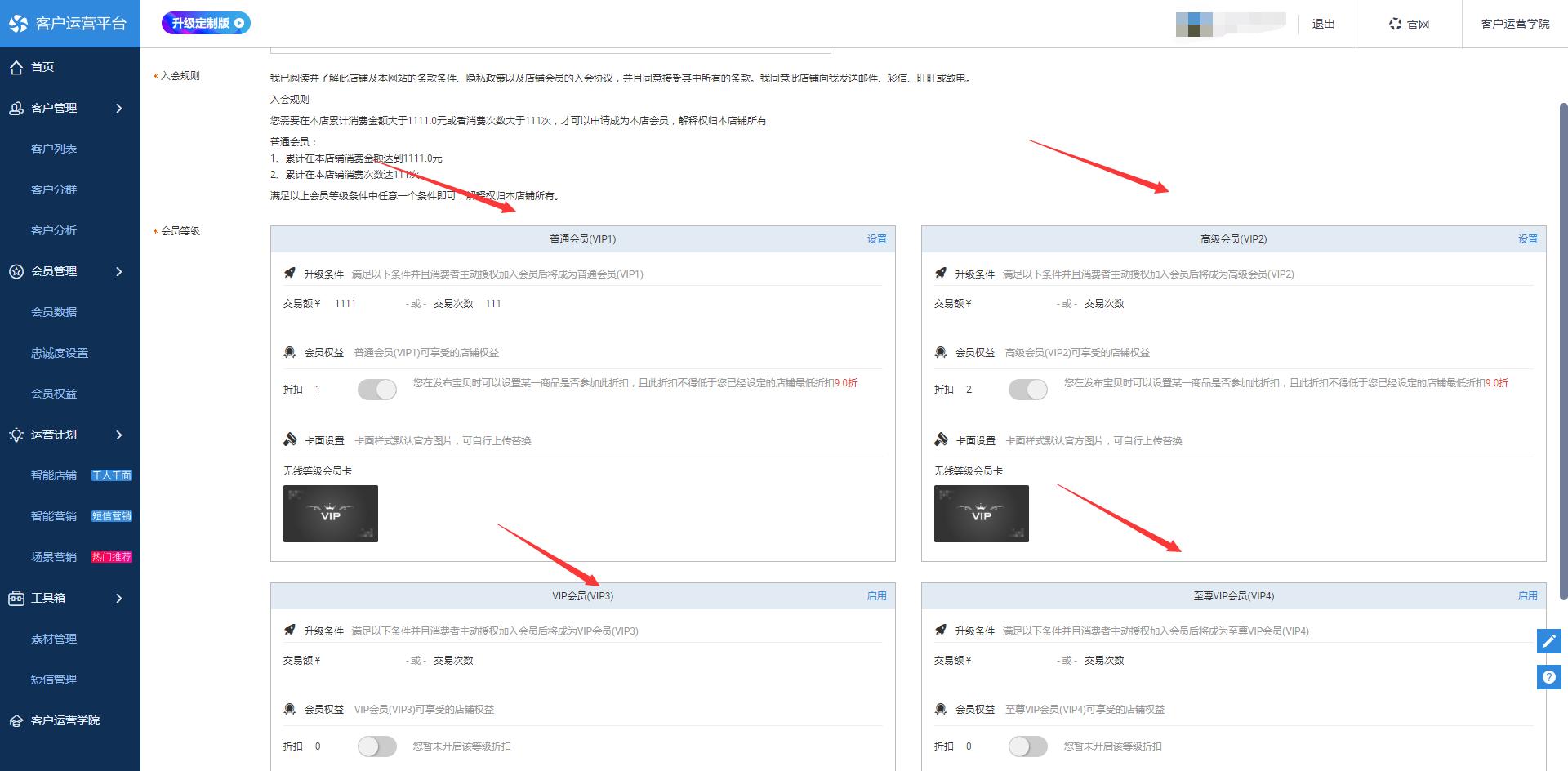This screenshot has height=771, width=1568.
Task: Collapse 会员管理 using its chevron arrow
Action: click(x=119, y=271)
